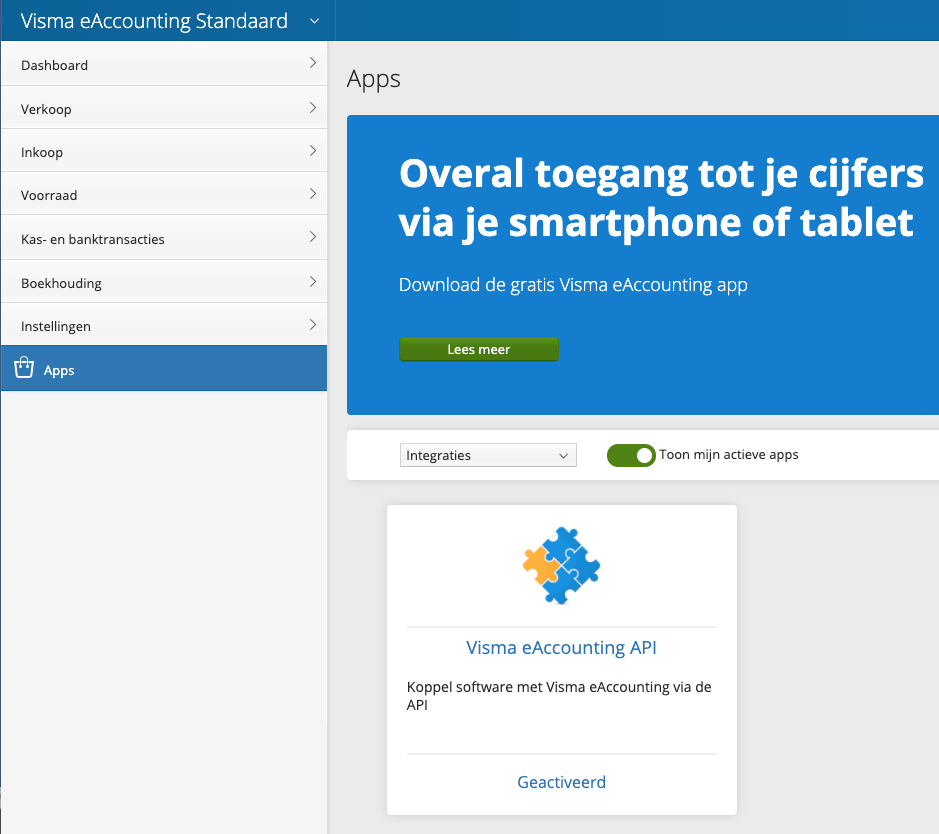
Task: Expand the Instellingen menu chevron
Action: pos(313,324)
